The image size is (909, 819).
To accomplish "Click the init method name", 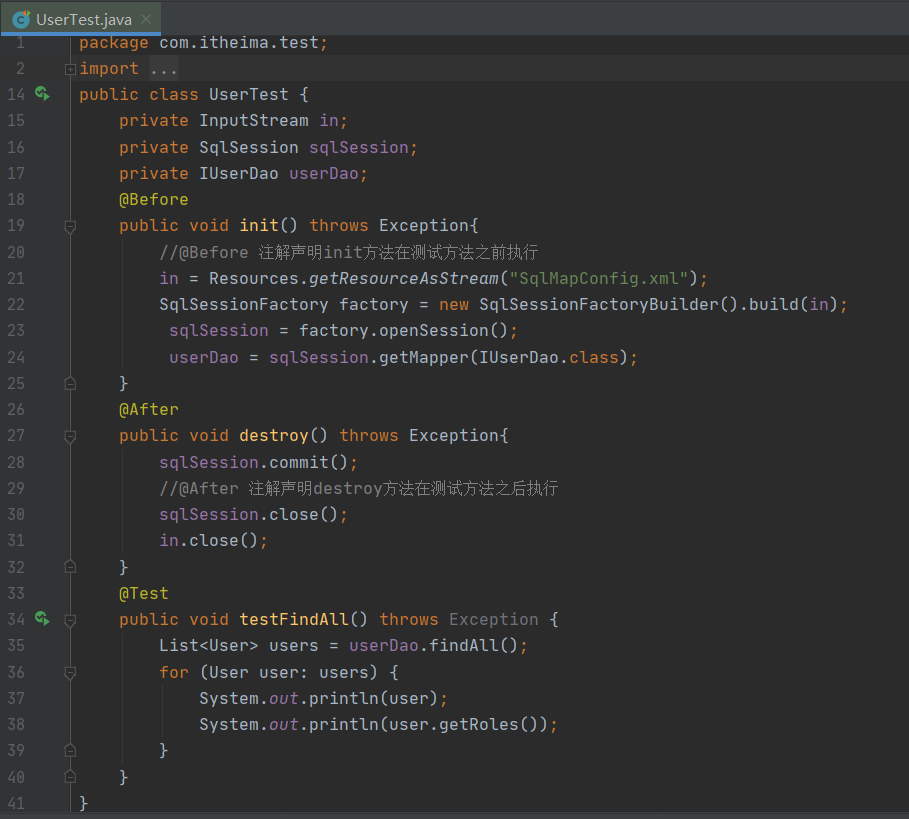I will coord(259,225).
